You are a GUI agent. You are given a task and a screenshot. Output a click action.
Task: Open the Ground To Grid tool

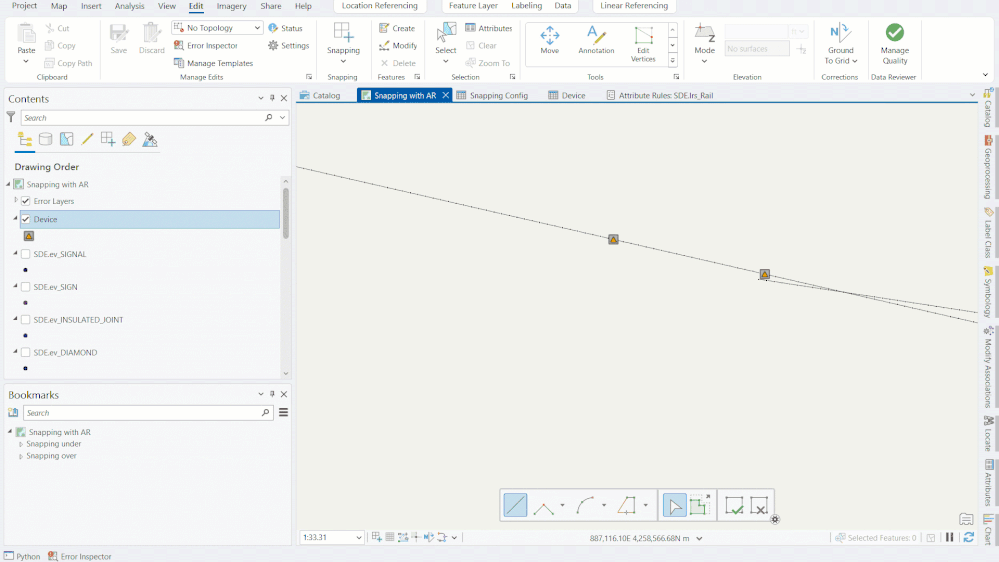point(840,43)
